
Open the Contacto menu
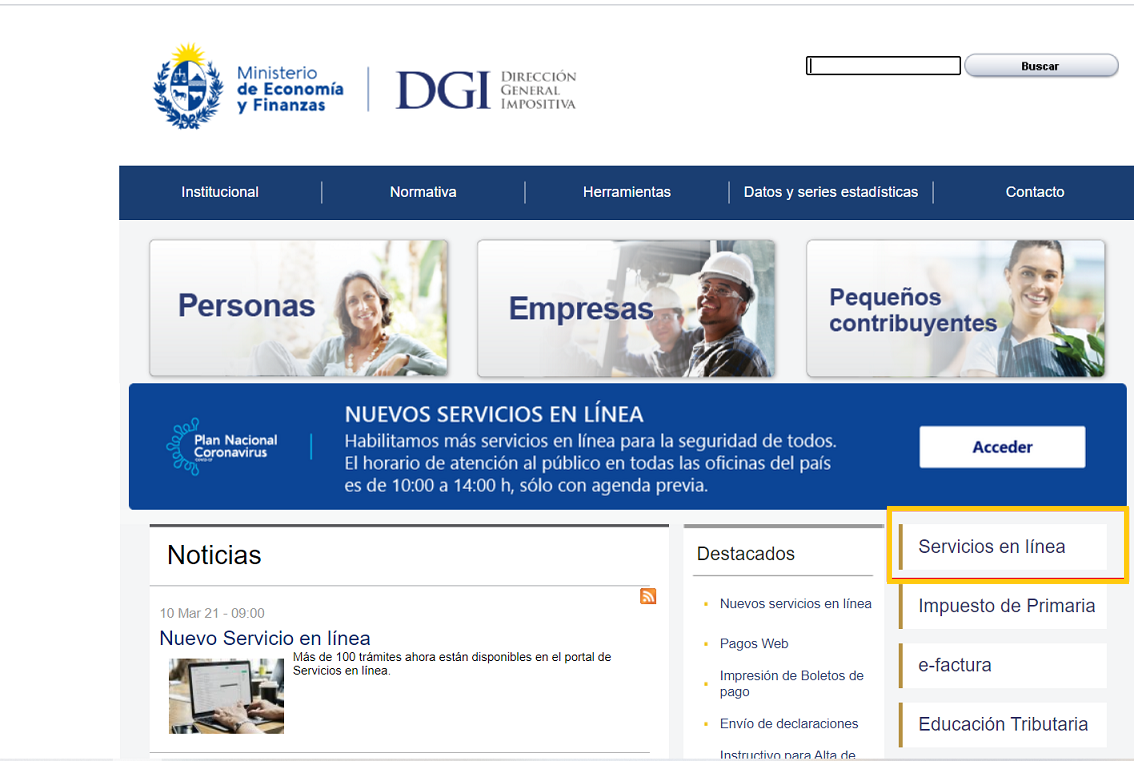click(1035, 192)
